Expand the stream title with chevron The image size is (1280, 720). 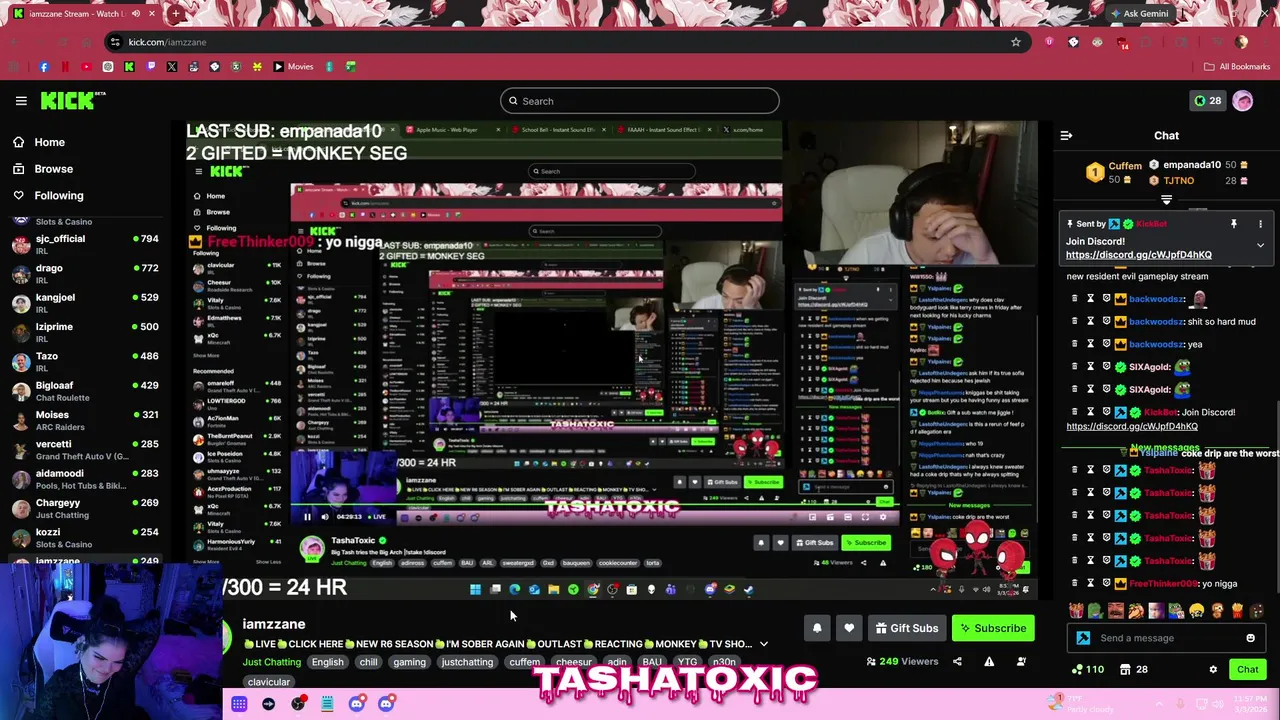coord(764,644)
